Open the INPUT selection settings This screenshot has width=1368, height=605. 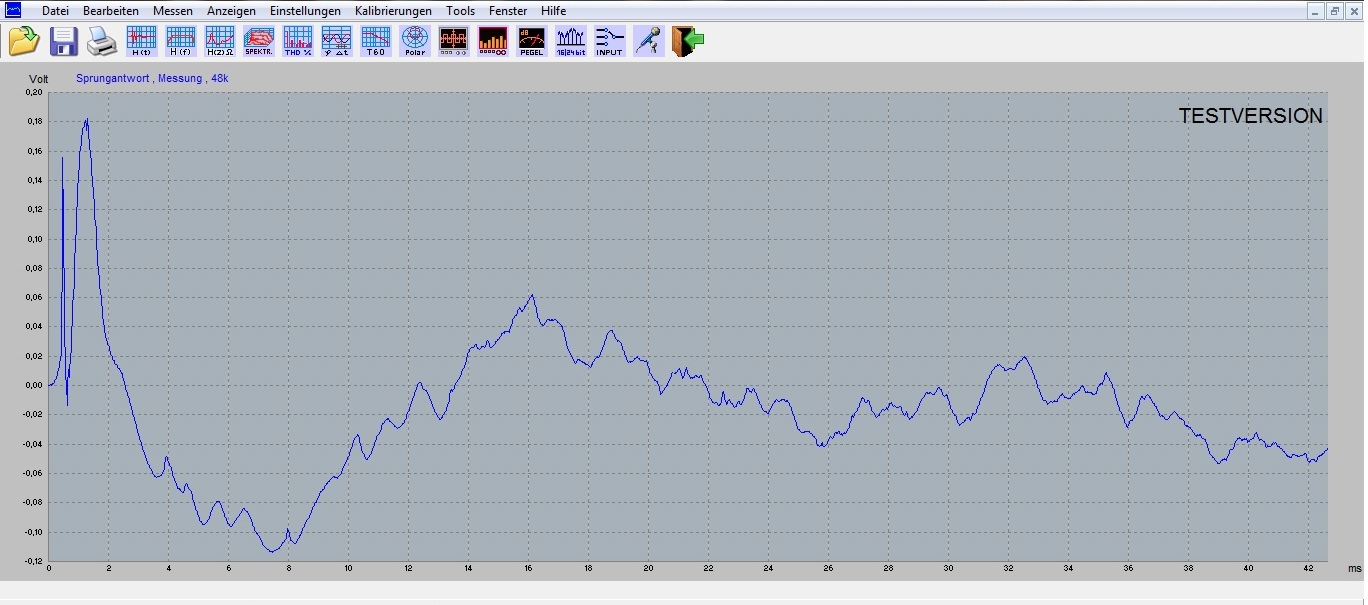pos(609,41)
